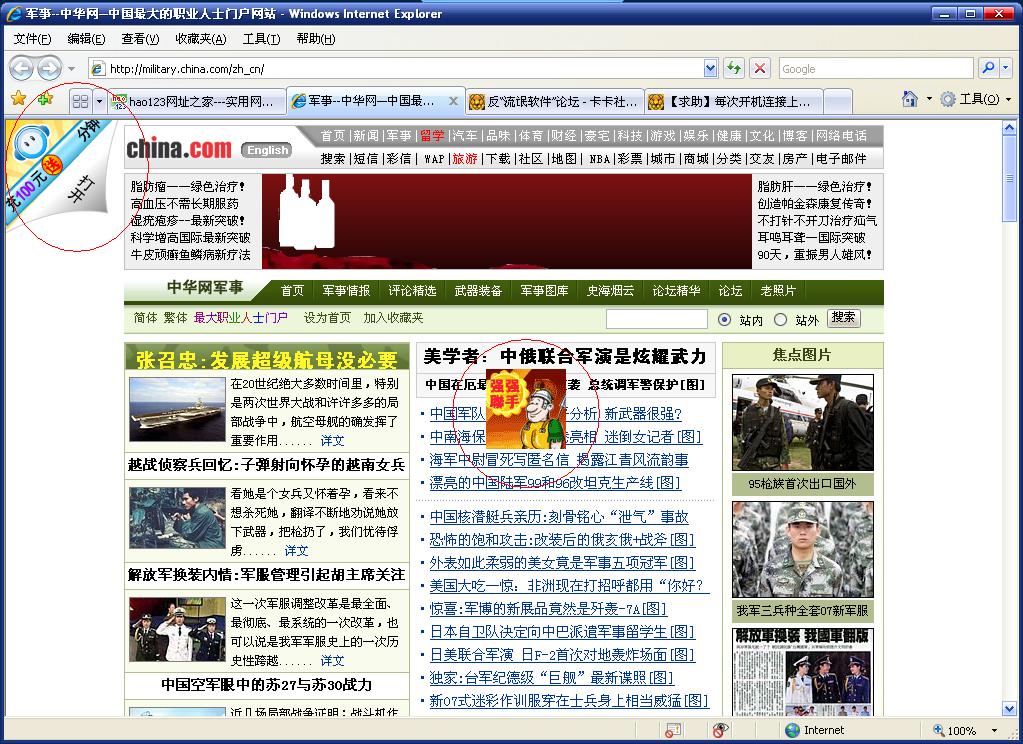
Task: Click the page-corner 充100元 peel ad
Action: [55, 175]
